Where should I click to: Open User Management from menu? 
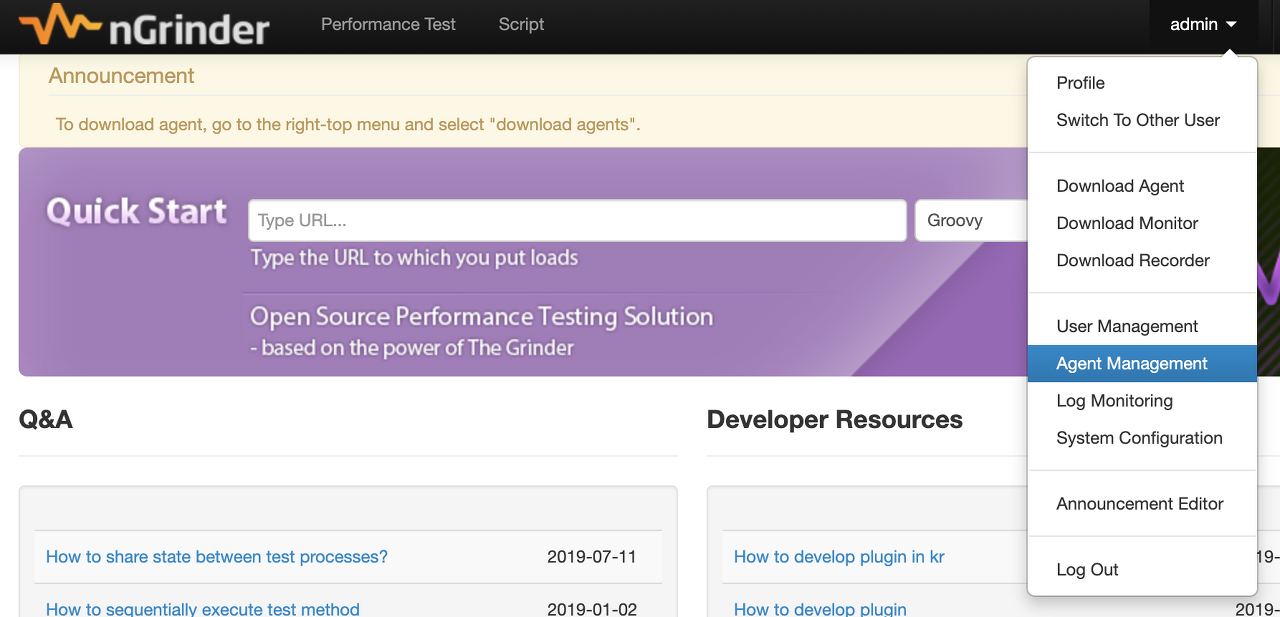click(x=1127, y=326)
